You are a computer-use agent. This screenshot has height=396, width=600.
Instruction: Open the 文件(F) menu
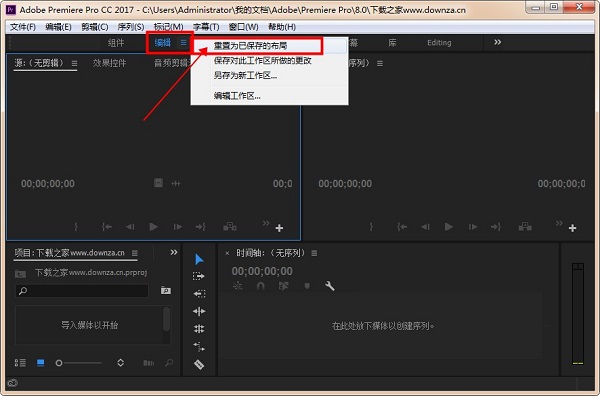point(23,27)
